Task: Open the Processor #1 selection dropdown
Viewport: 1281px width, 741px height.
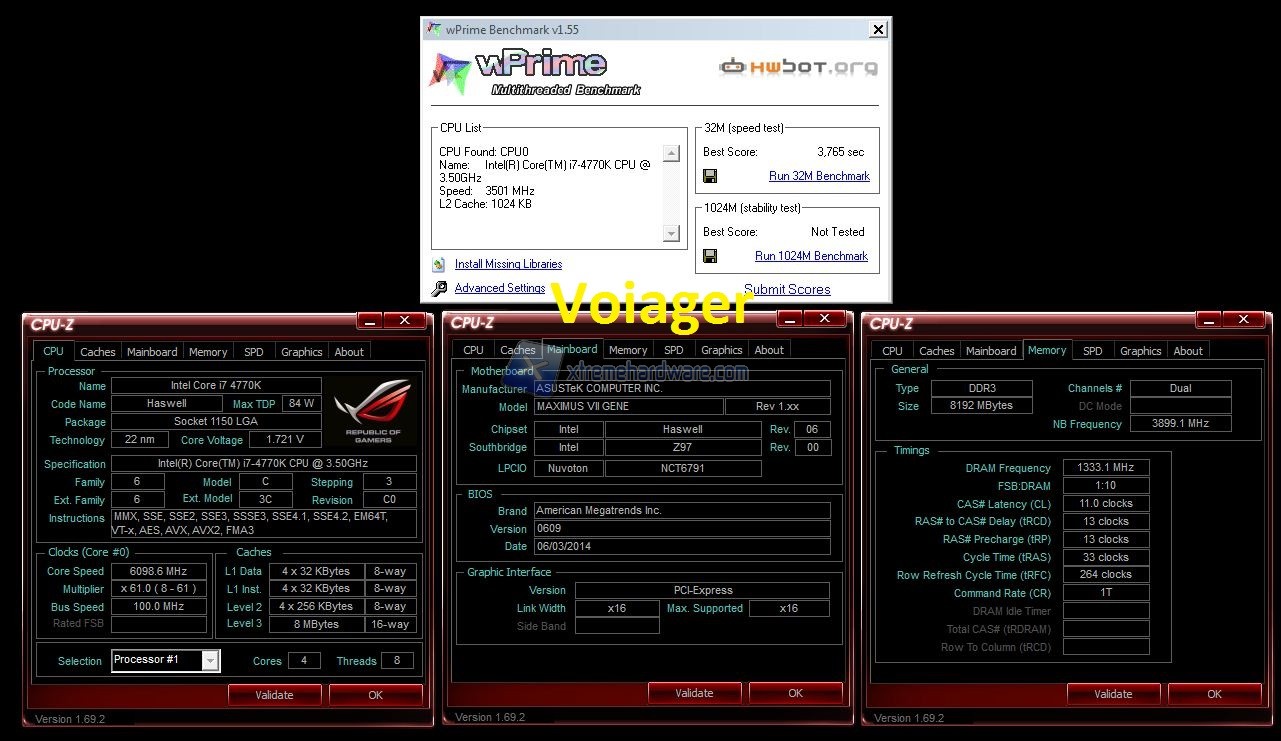Action: (210, 660)
